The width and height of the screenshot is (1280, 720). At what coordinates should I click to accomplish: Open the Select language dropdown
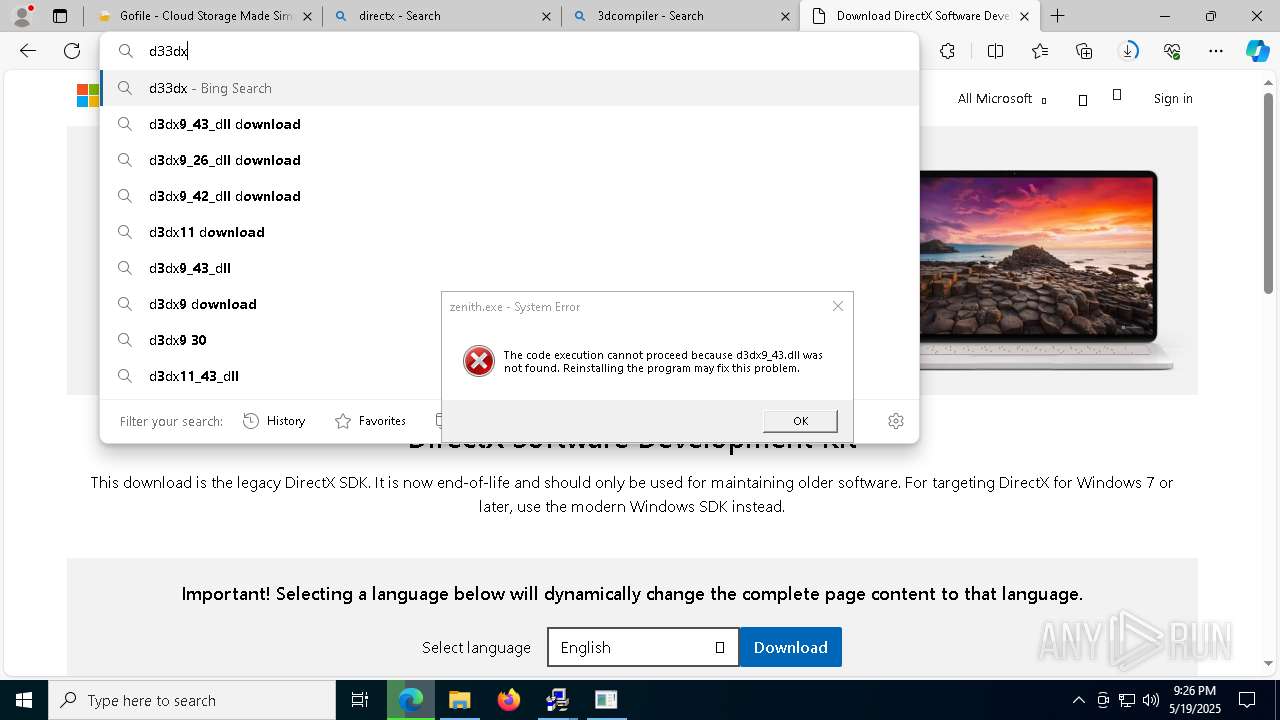tap(643, 647)
